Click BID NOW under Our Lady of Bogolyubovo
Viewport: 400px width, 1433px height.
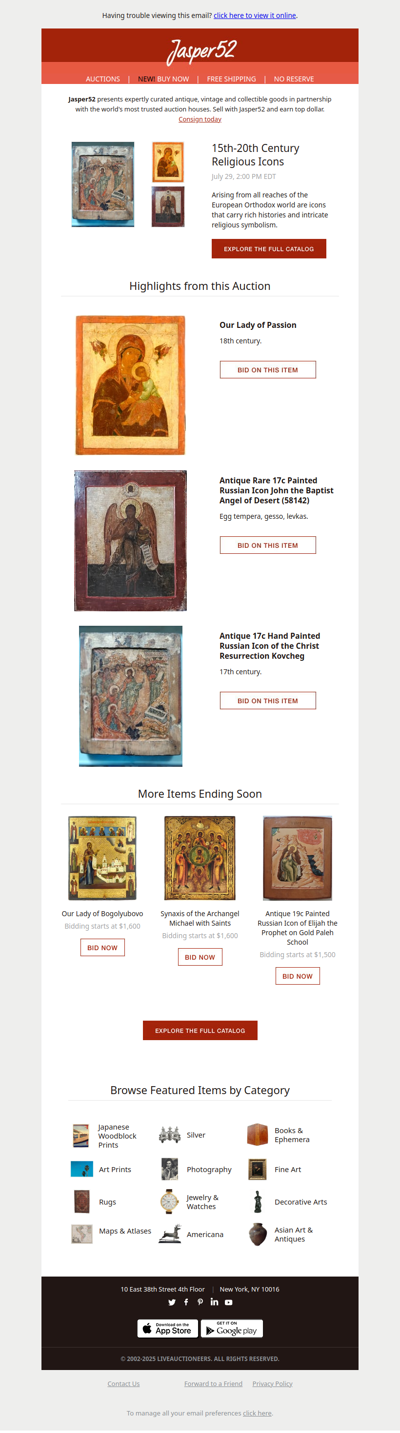(x=102, y=947)
